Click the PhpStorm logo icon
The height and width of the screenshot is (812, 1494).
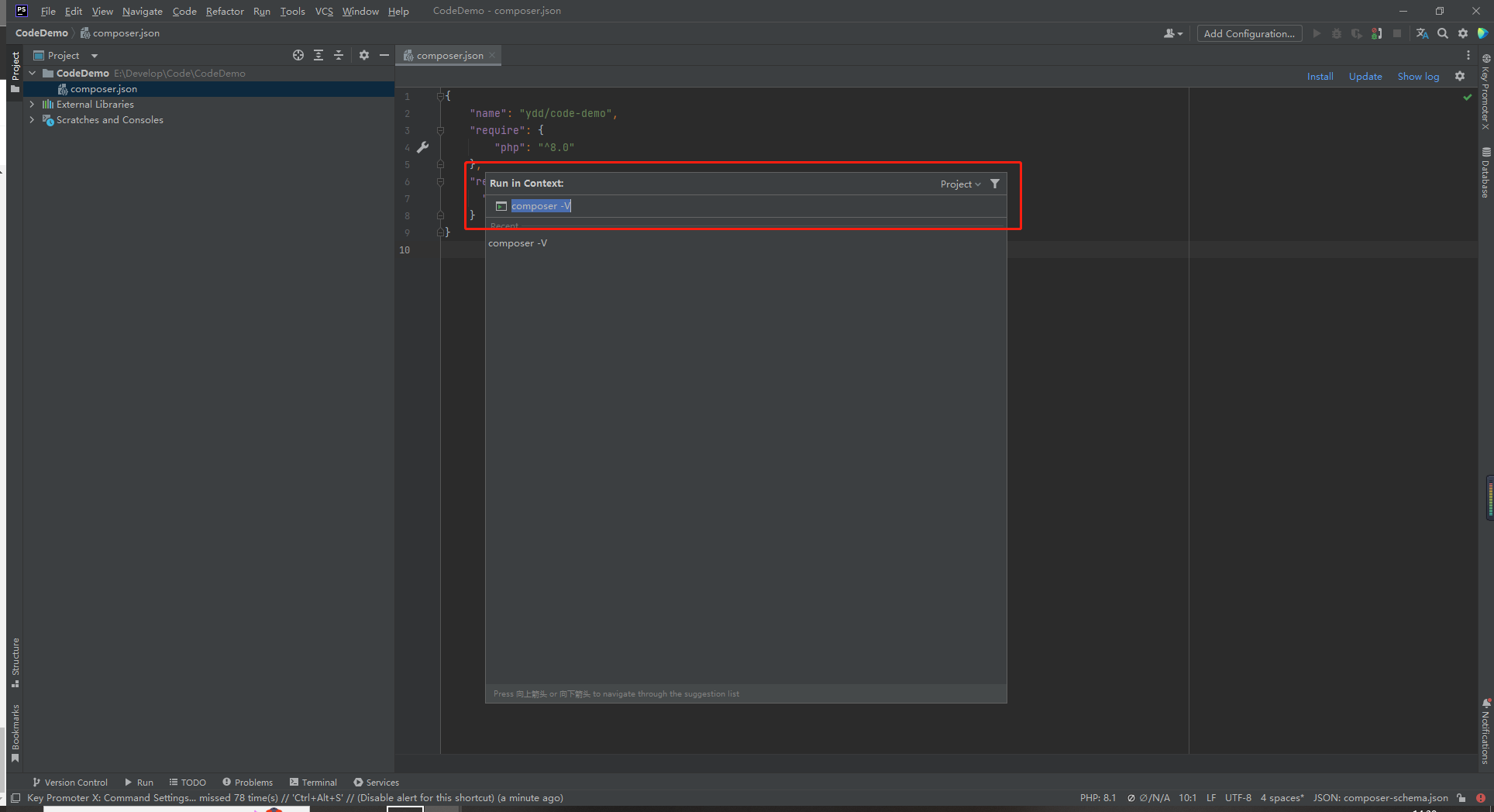tap(22, 11)
